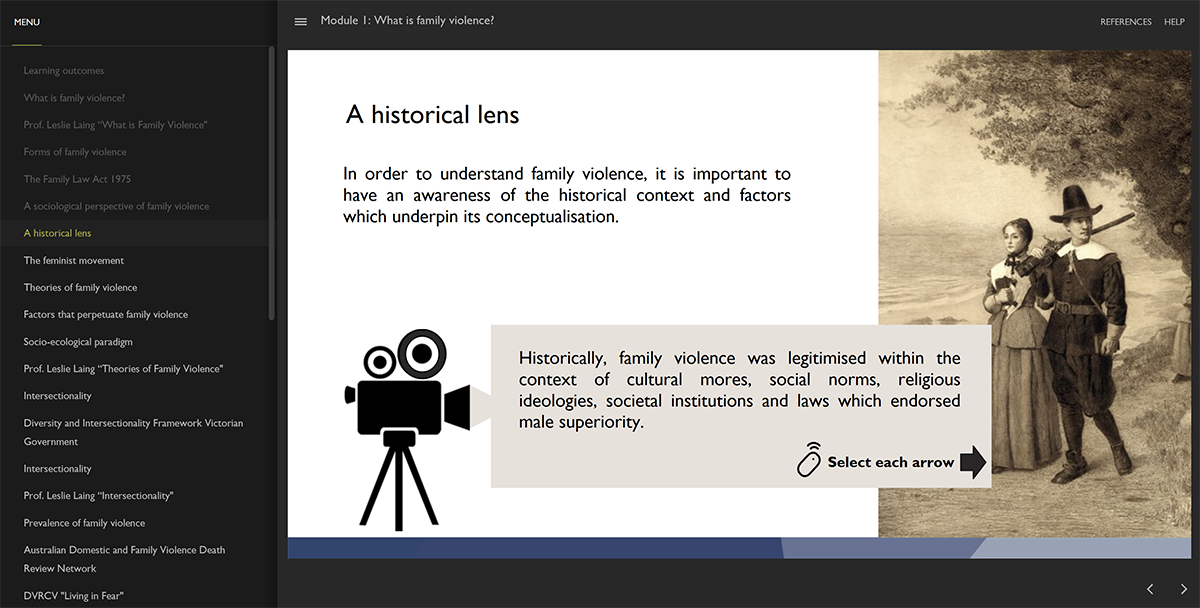The width and height of the screenshot is (1200, 608).
Task: Click the A historical lens slide heading
Action: tap(433, 114)
